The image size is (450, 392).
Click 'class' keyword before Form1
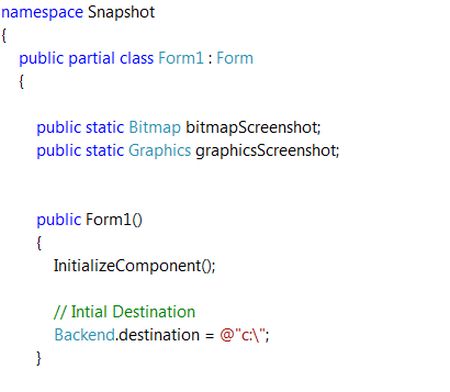tap(137, 58)
